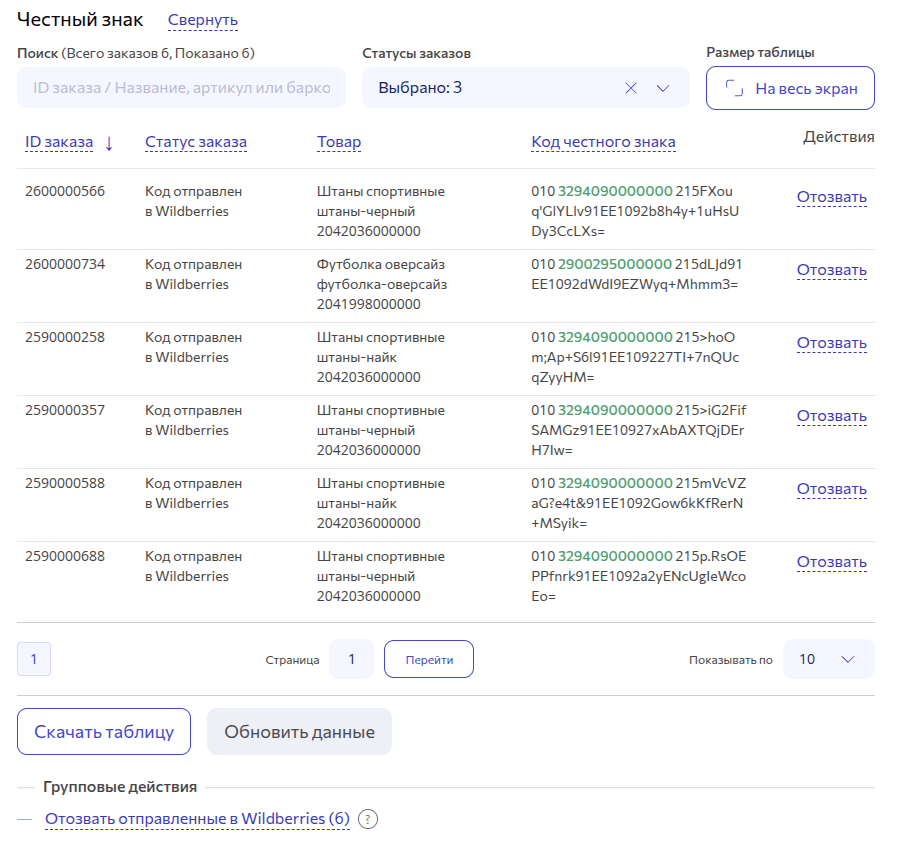Open the chevron on Показывать по selector
The height and width of the screenshot is (844, 902).
(x=849, y=659)
